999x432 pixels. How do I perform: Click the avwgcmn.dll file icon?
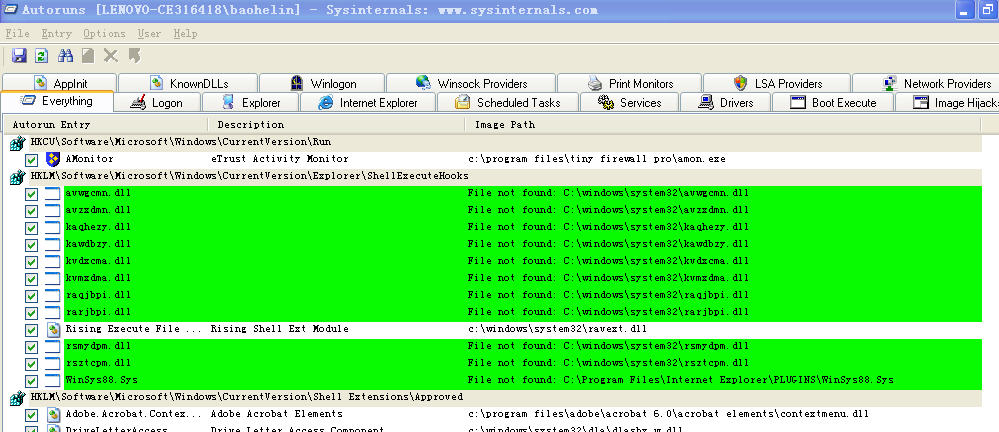click(x=53, y=194)
